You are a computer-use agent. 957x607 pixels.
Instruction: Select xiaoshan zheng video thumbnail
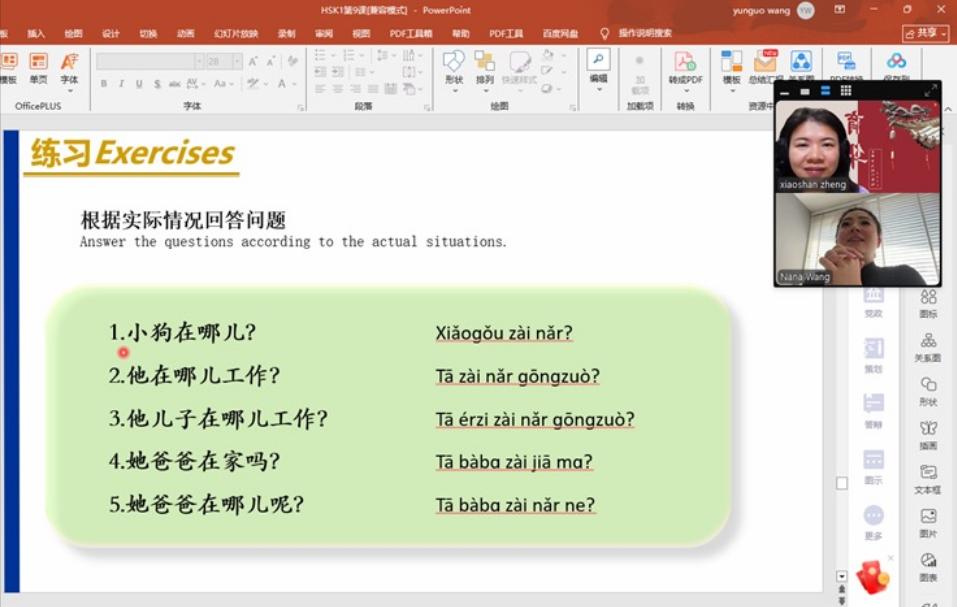858,146
